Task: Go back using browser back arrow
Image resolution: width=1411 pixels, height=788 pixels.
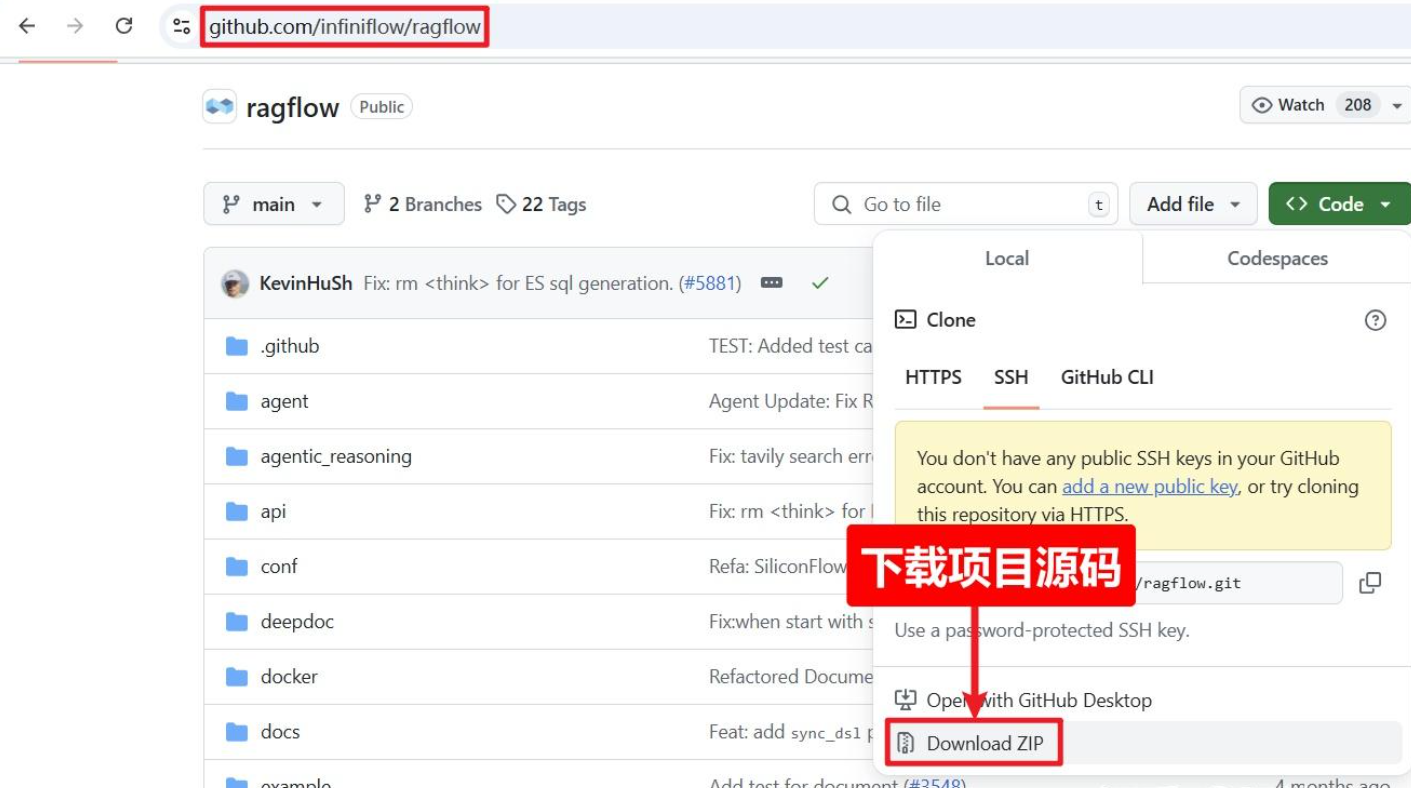Action: [27, 26]
